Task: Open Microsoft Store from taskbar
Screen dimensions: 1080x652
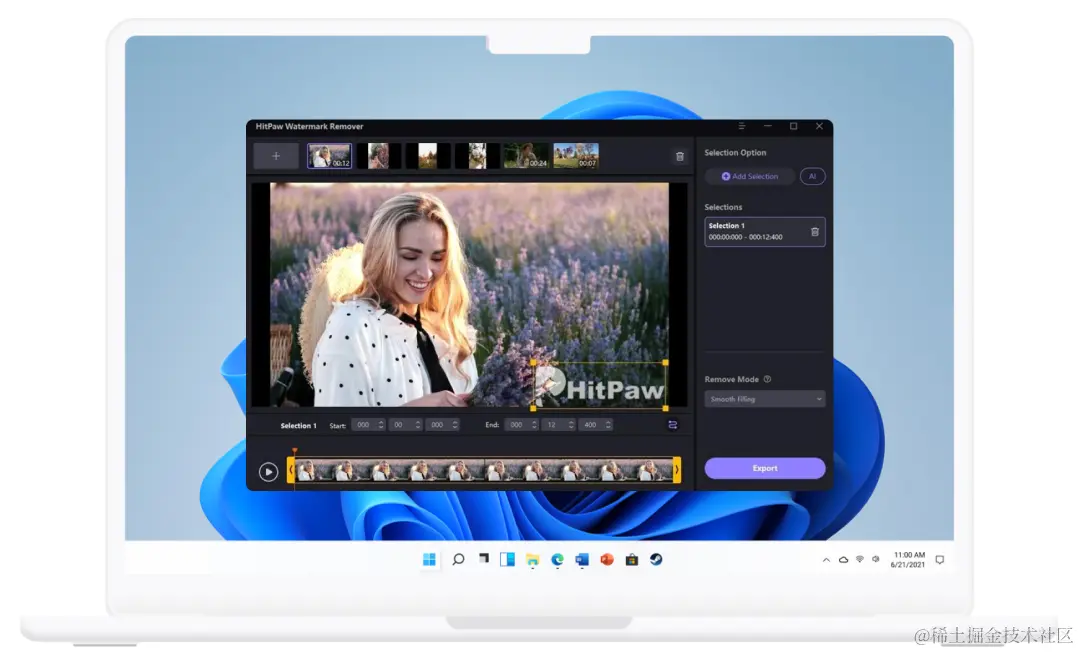Action: click(632, 560)
